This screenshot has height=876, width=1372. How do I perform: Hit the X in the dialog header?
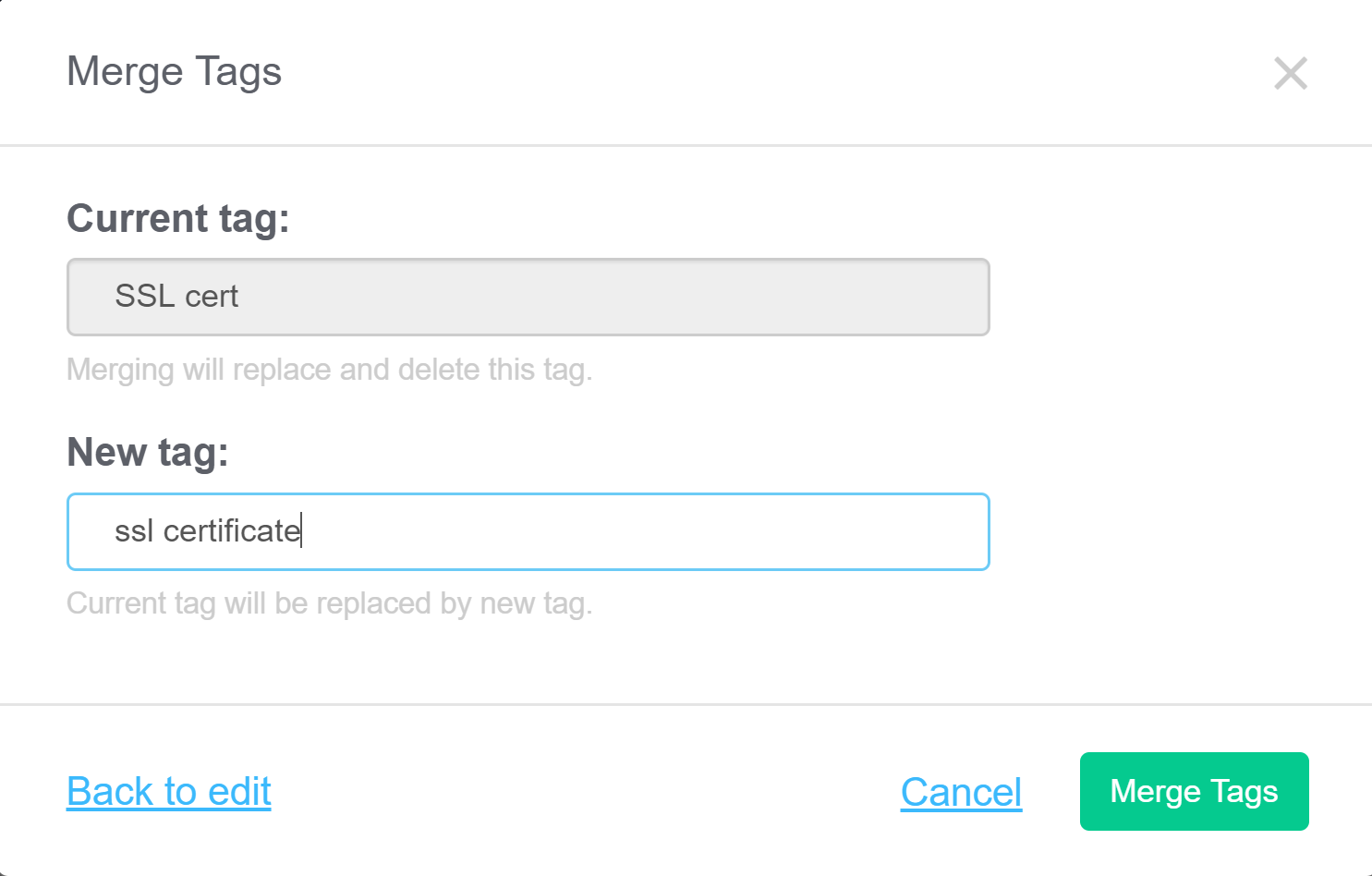[x=1290, y=73]
